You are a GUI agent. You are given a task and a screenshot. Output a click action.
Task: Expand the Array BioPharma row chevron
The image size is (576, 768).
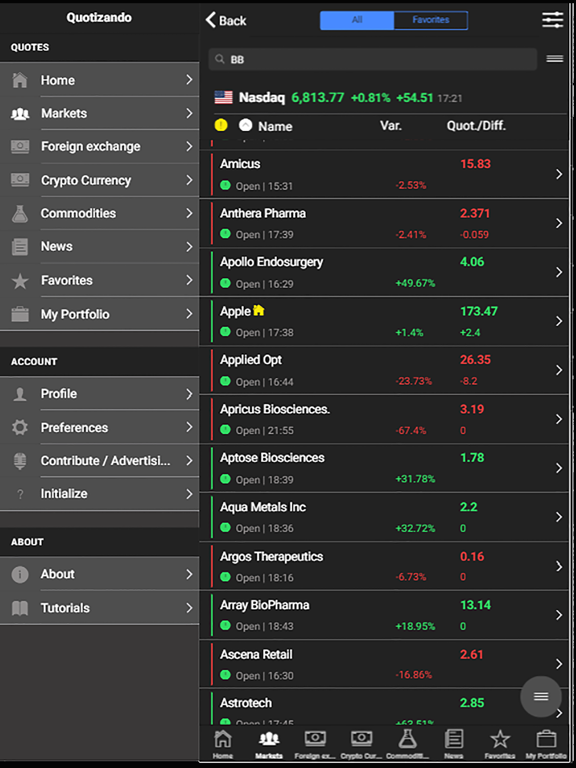click(559, 615)
